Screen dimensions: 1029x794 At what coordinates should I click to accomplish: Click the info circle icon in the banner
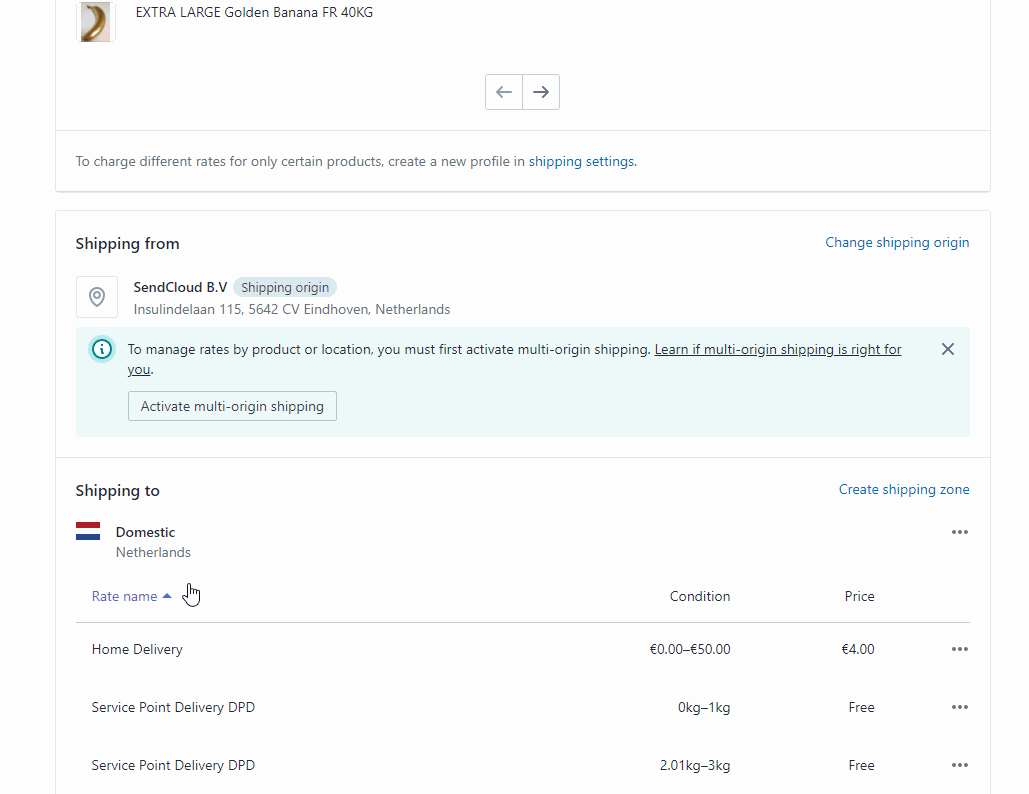pos(101,349)
